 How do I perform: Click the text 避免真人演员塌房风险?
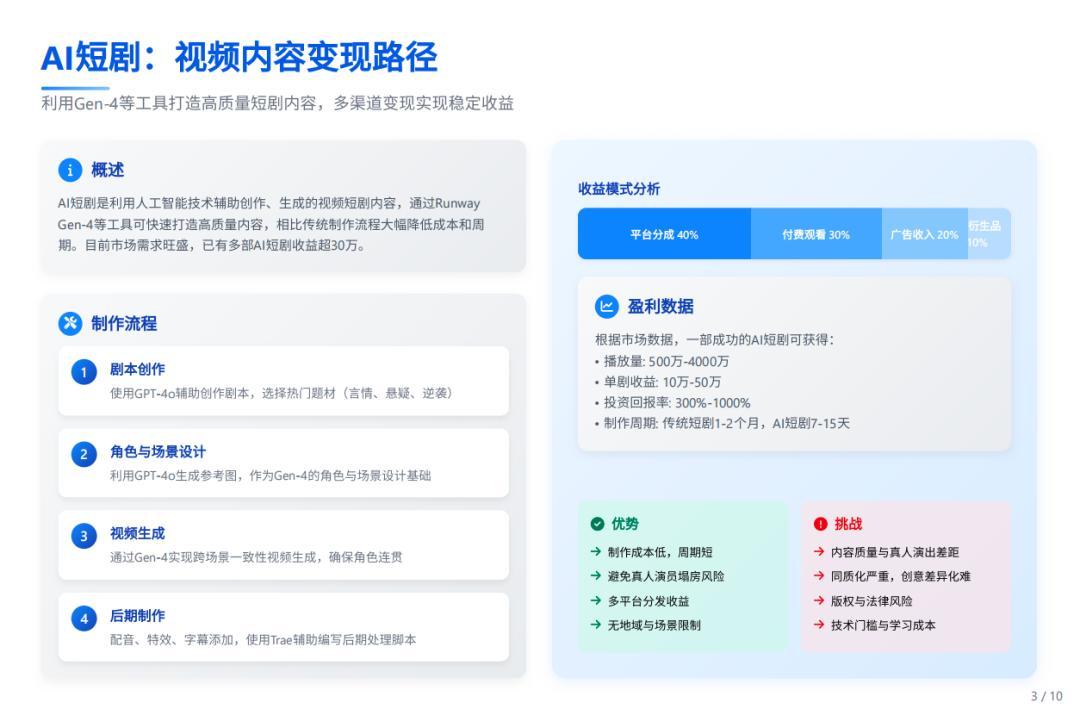point(666,577)
